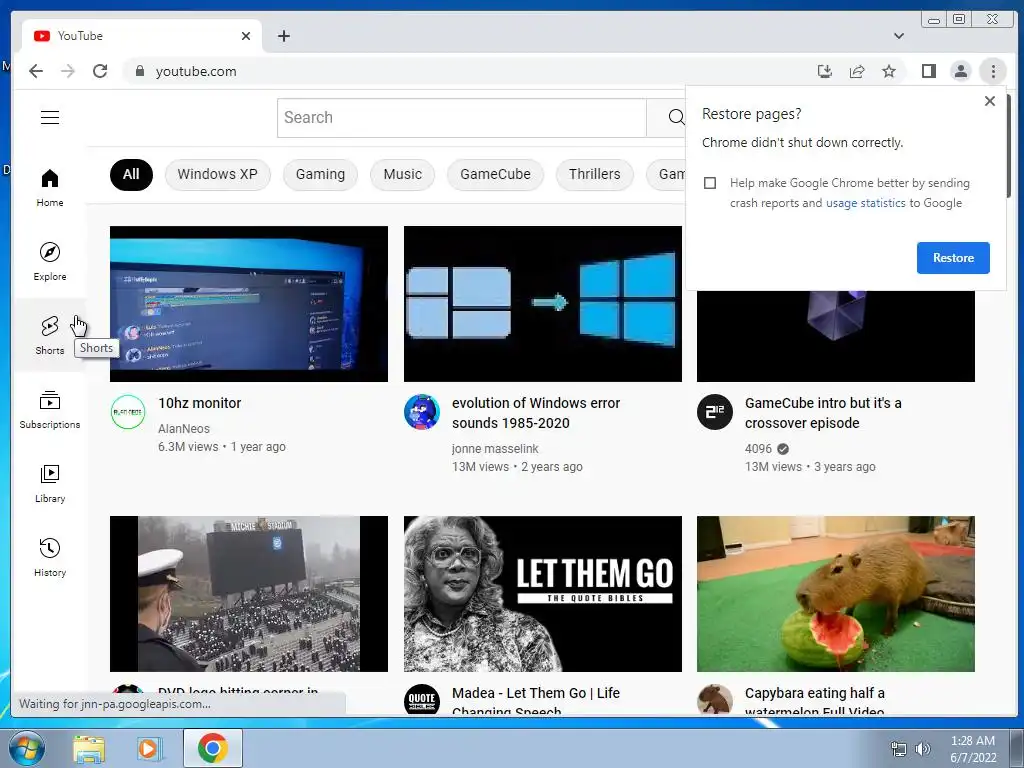Open the Windows Start button
Image resolution: width=1024 pixels, height=768 pixels.
click(27, 748)
